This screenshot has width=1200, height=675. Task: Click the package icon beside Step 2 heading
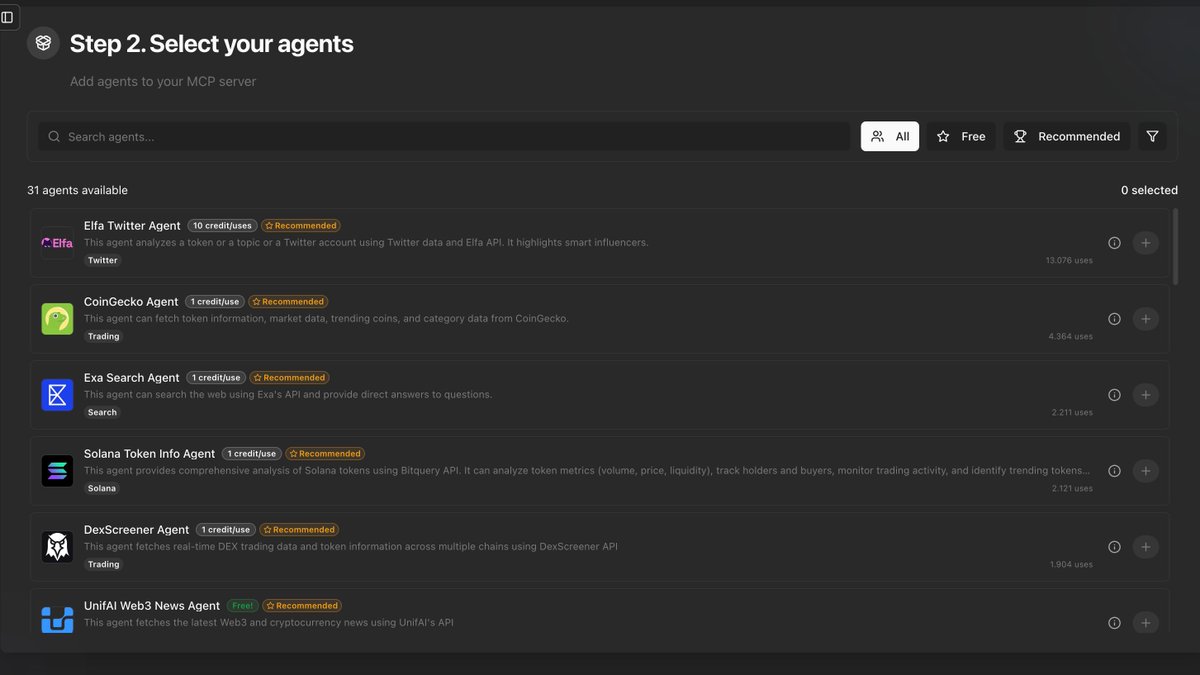tap(43, 43)
